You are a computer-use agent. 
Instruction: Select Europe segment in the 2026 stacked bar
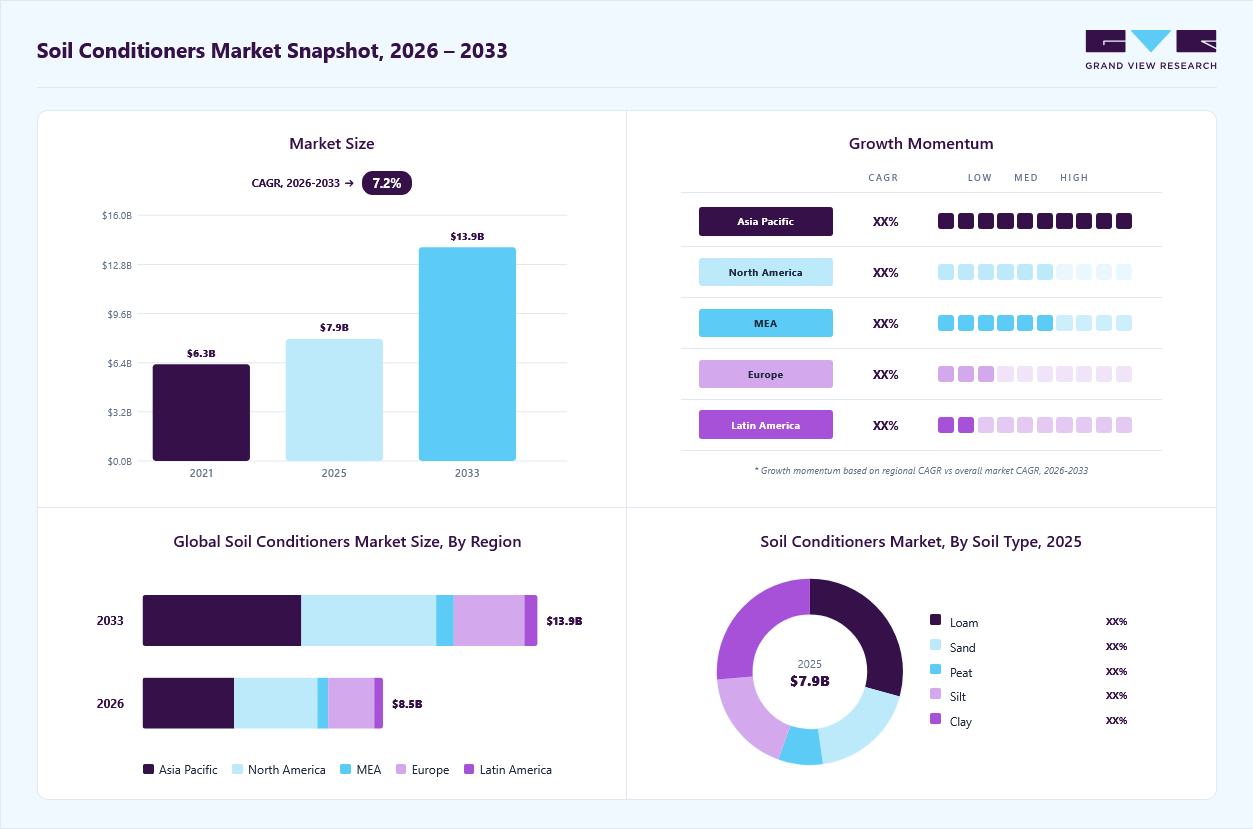[351, 703]
